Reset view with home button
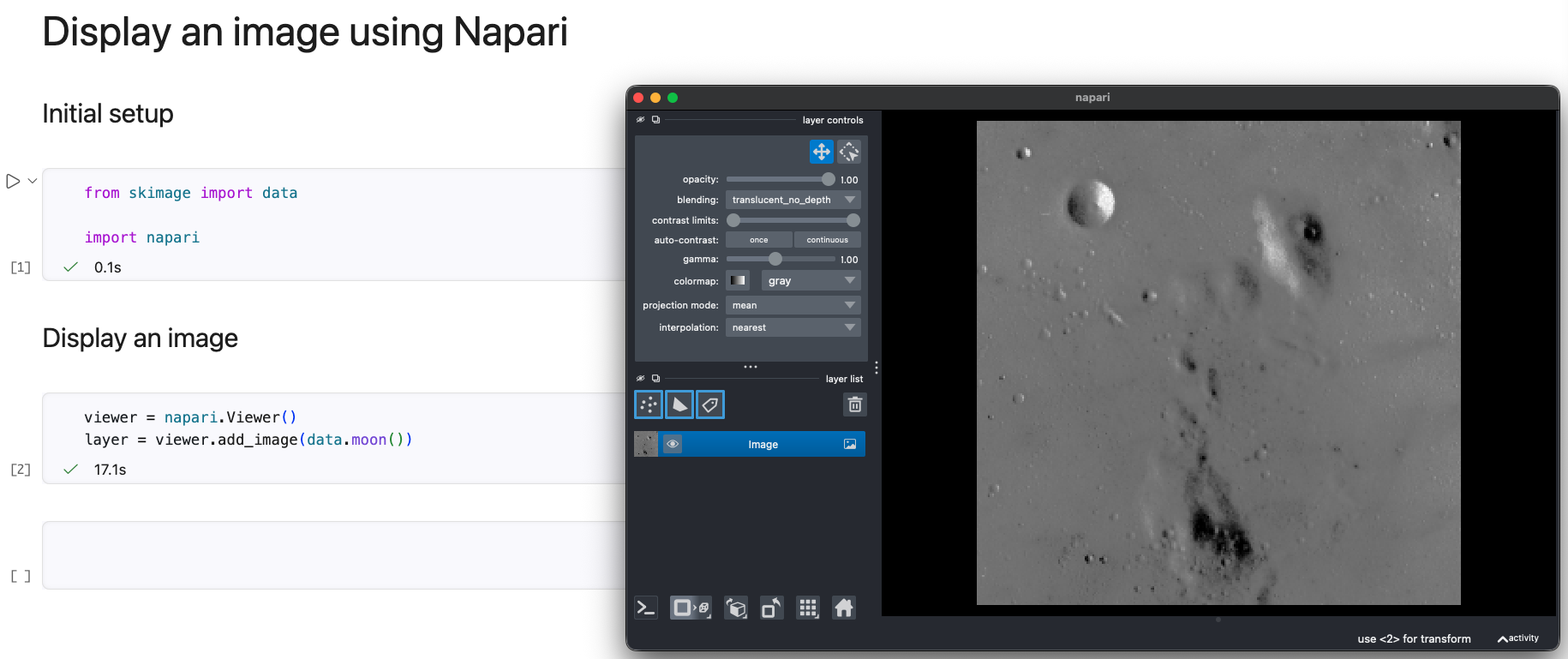 tap(844, 608)
